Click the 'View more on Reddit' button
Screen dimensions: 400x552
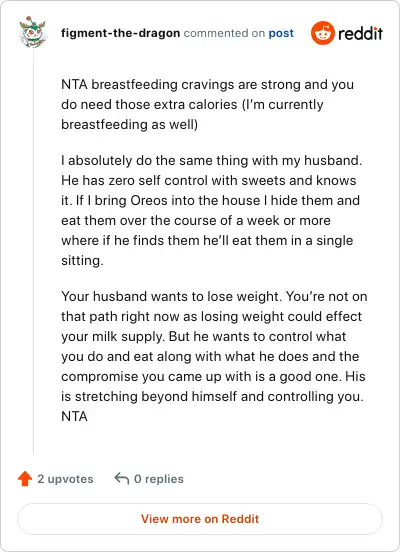pyautogui.click(x=200, y=519)
